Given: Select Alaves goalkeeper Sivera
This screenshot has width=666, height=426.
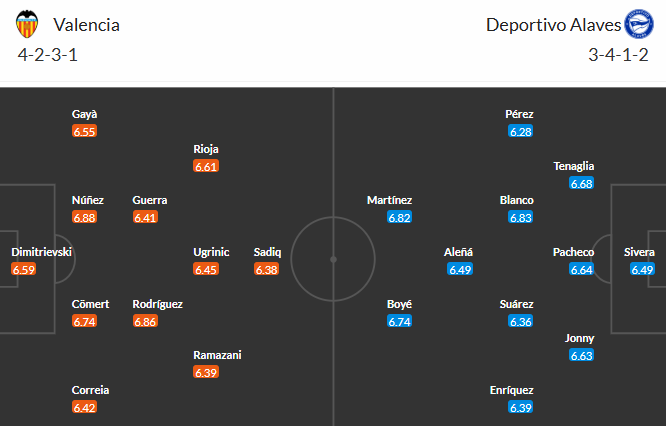Looking at the screenshot, I should 638,252.
